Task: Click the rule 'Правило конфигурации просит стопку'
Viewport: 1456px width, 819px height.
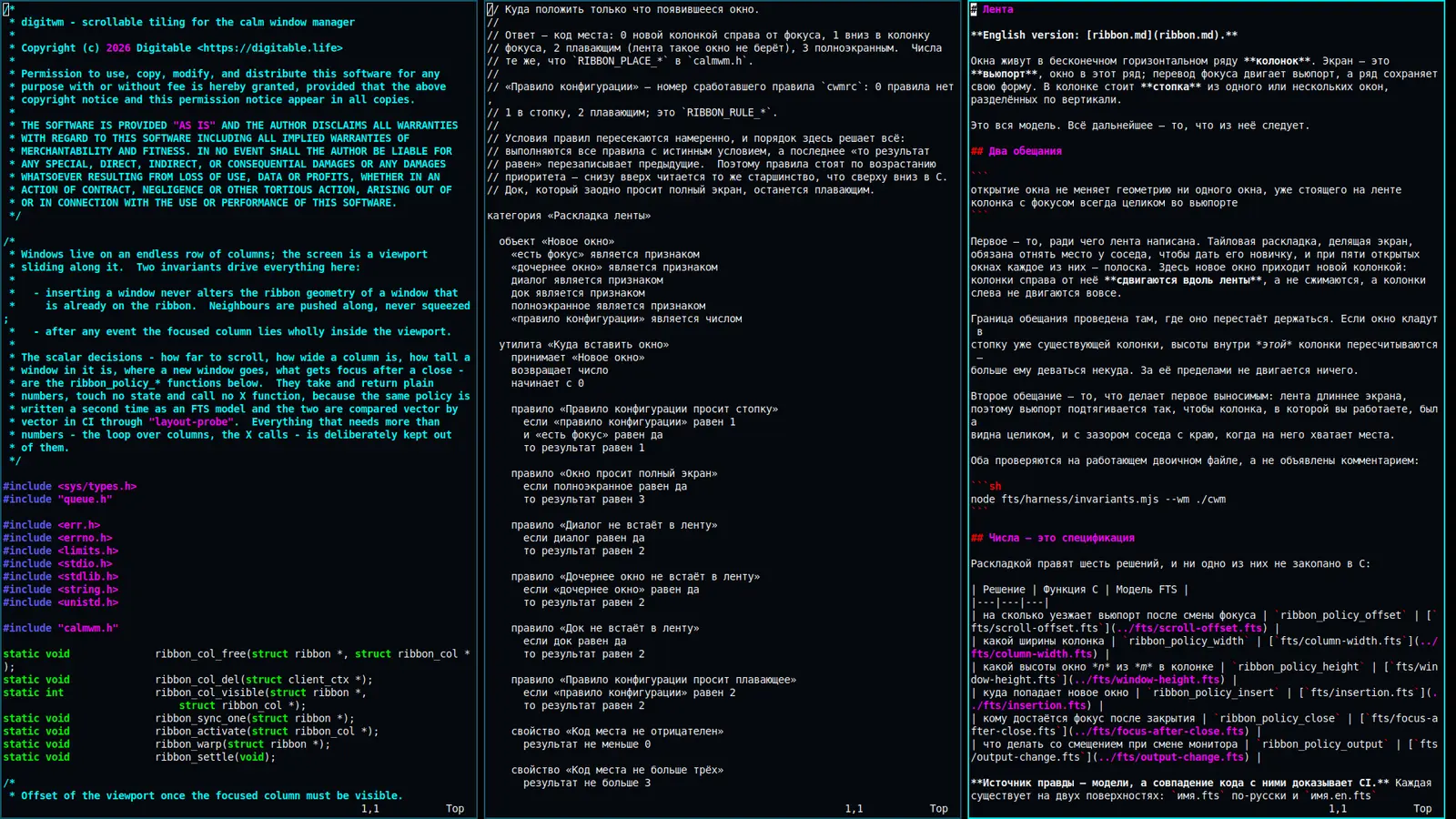Action: 644,409
